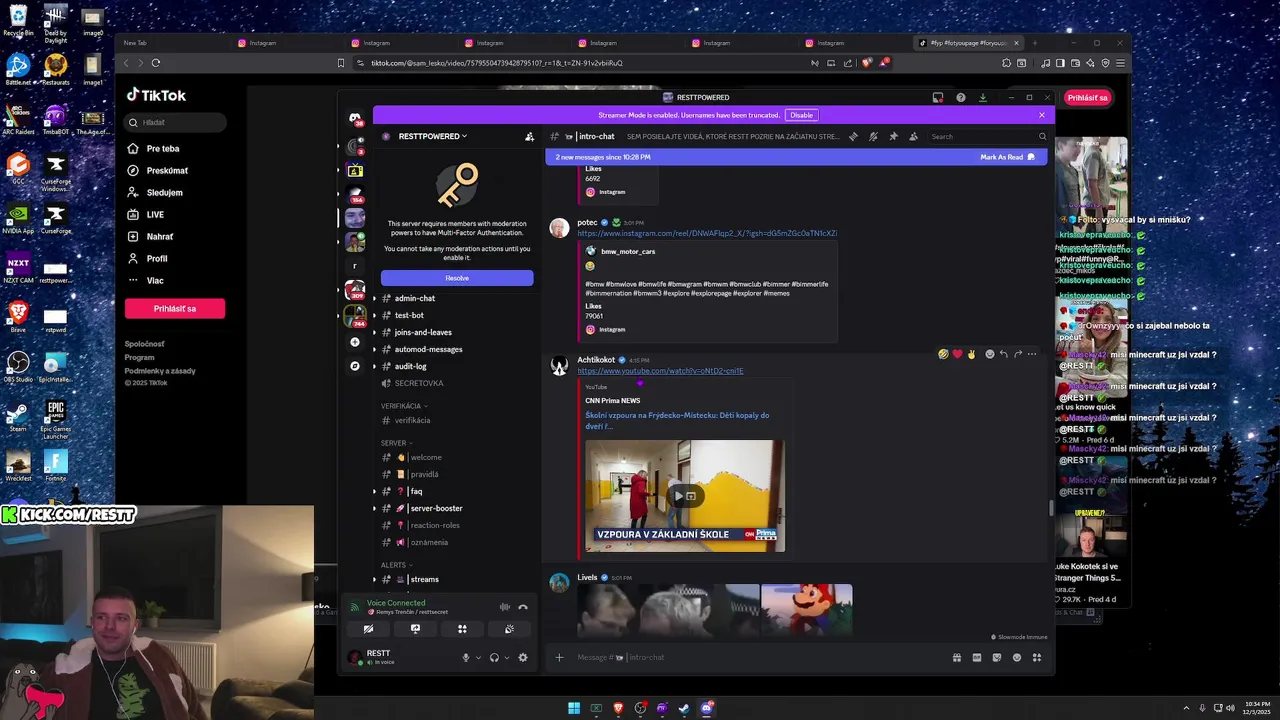Open the Threads icon in channel header
Viewport: 1280px width, 720px height.
[853, 136]
